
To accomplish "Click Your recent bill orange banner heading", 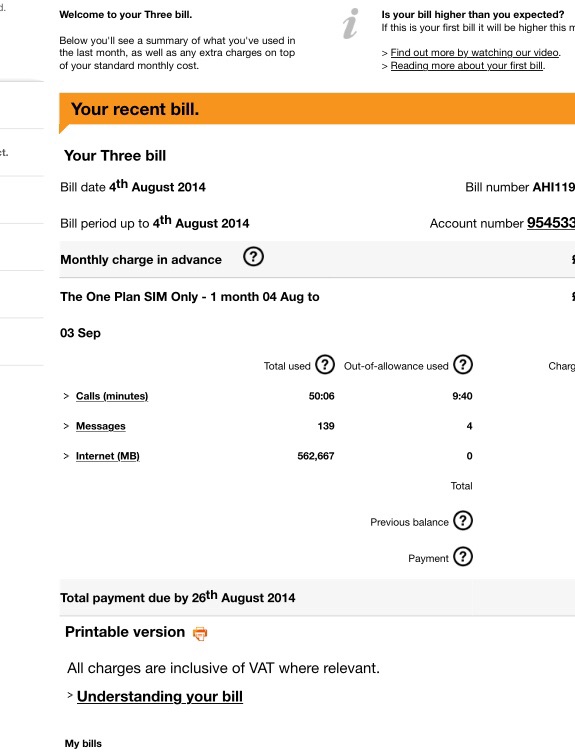I will 135,109.
